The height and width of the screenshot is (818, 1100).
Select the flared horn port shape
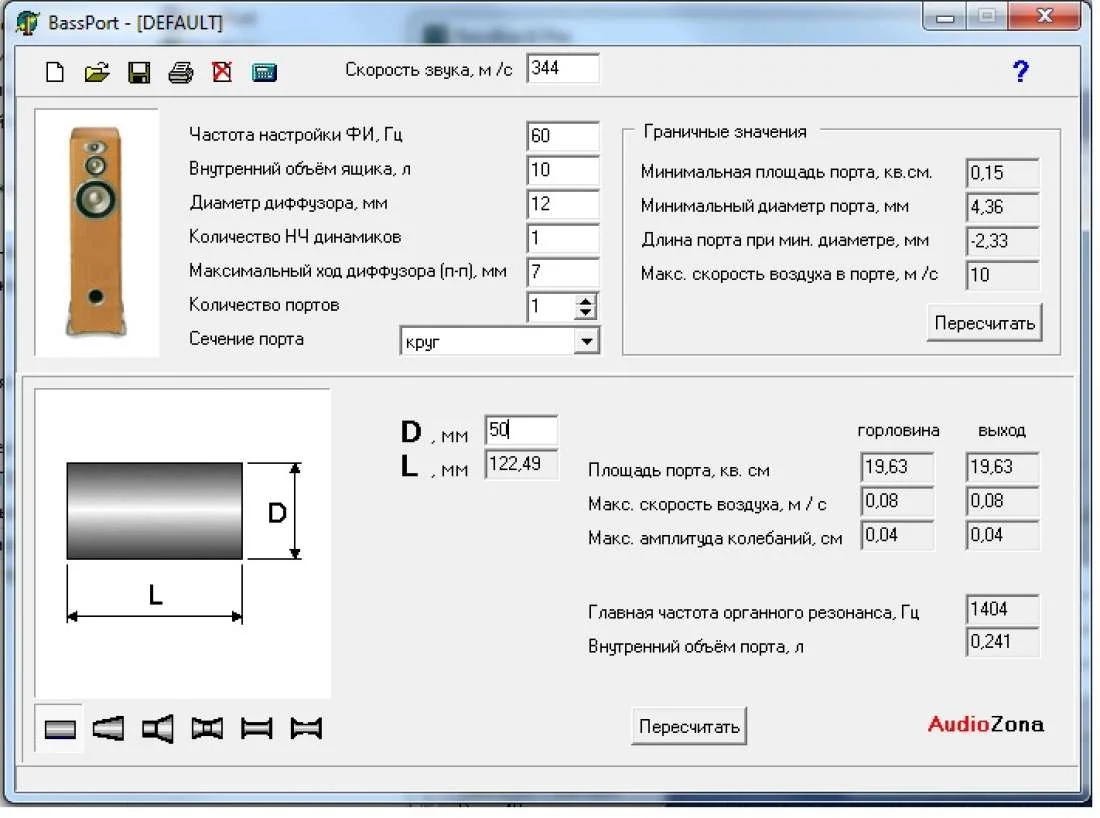click(x=158, y=729)
